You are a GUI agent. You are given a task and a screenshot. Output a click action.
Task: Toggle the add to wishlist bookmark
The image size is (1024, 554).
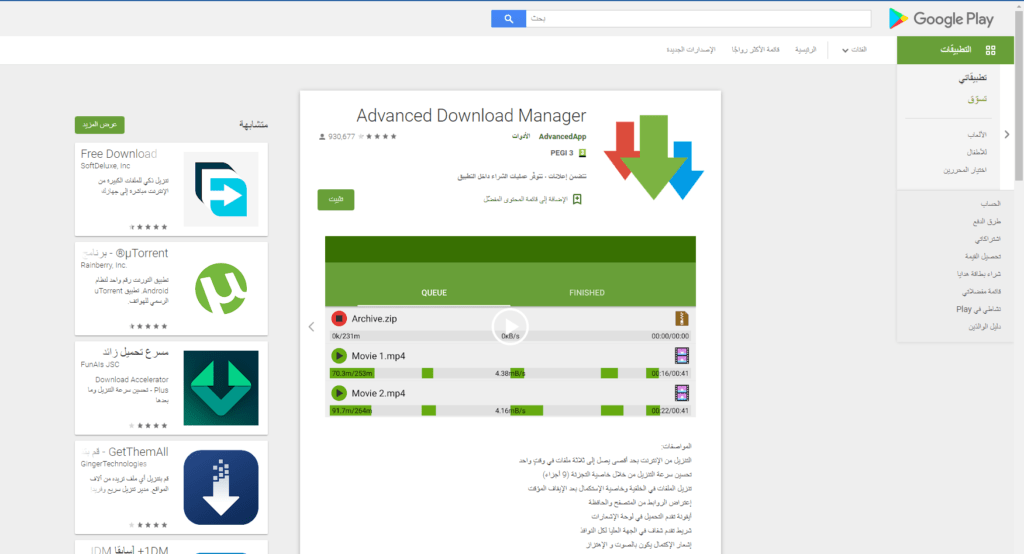point(578,199)
